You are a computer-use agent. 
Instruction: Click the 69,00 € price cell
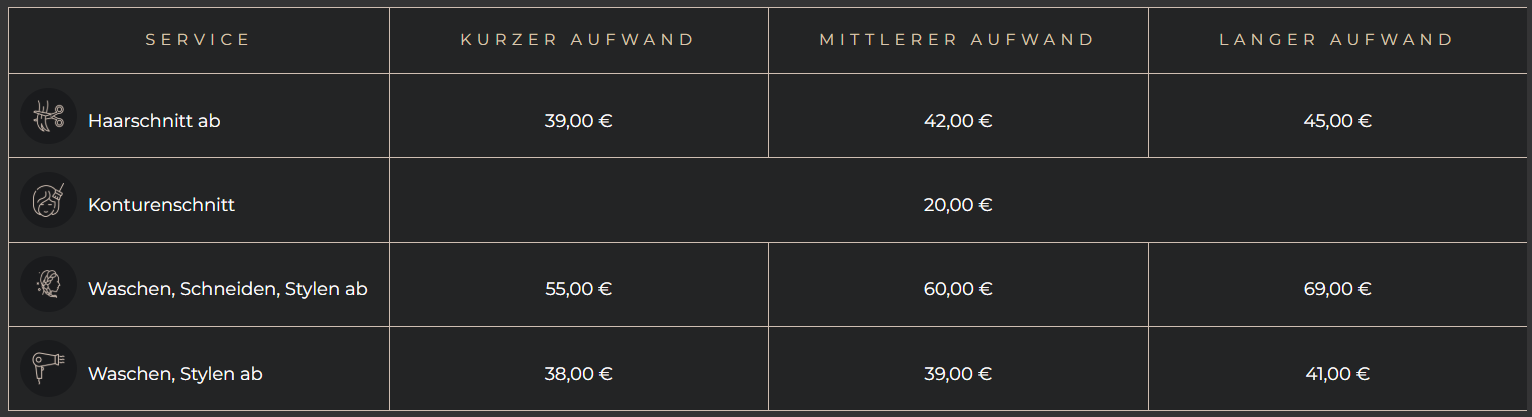click(1338, 289)
